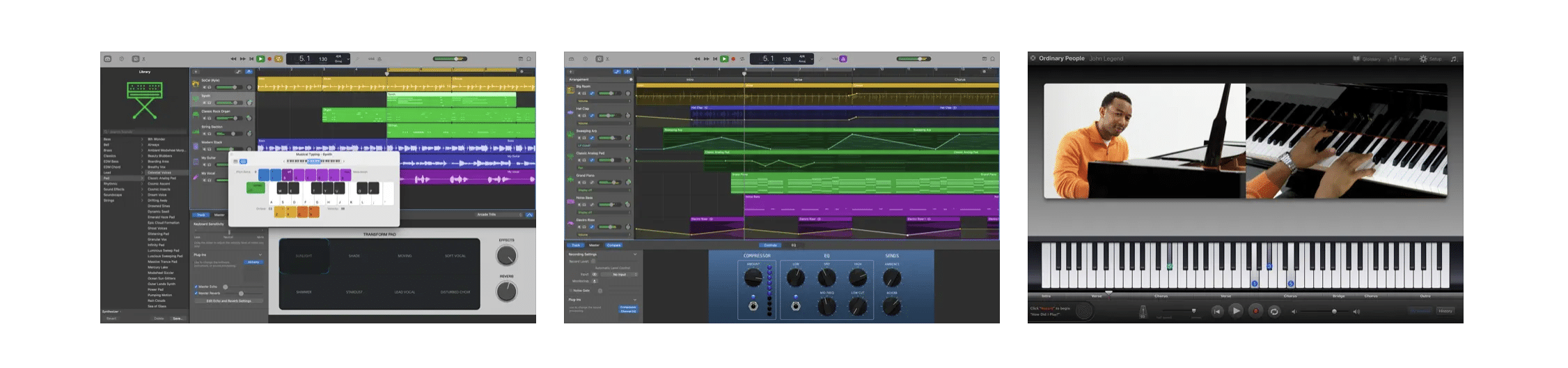
Task: Click the metronome icon in piano lesson
Action: click(x=1143, y=312)
